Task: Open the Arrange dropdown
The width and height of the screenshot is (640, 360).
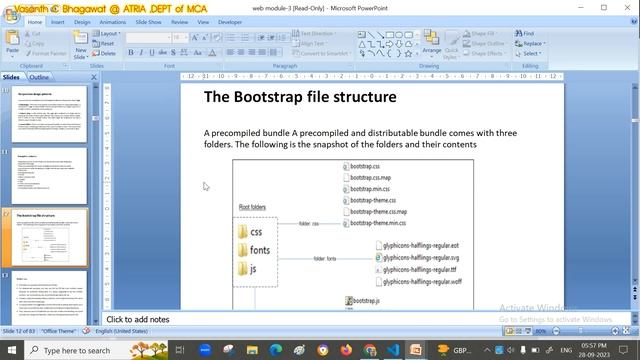Action: [x=431, y=43]
